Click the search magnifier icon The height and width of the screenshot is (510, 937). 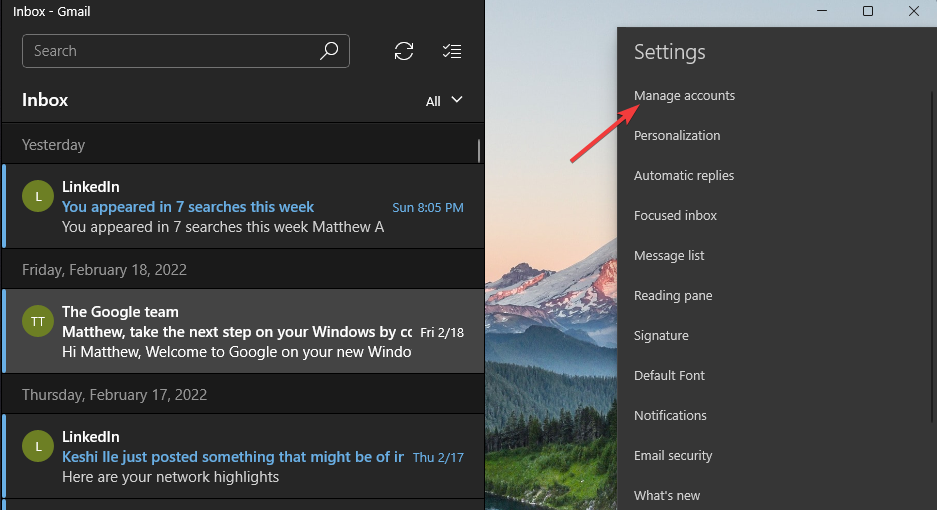(329, 51)
